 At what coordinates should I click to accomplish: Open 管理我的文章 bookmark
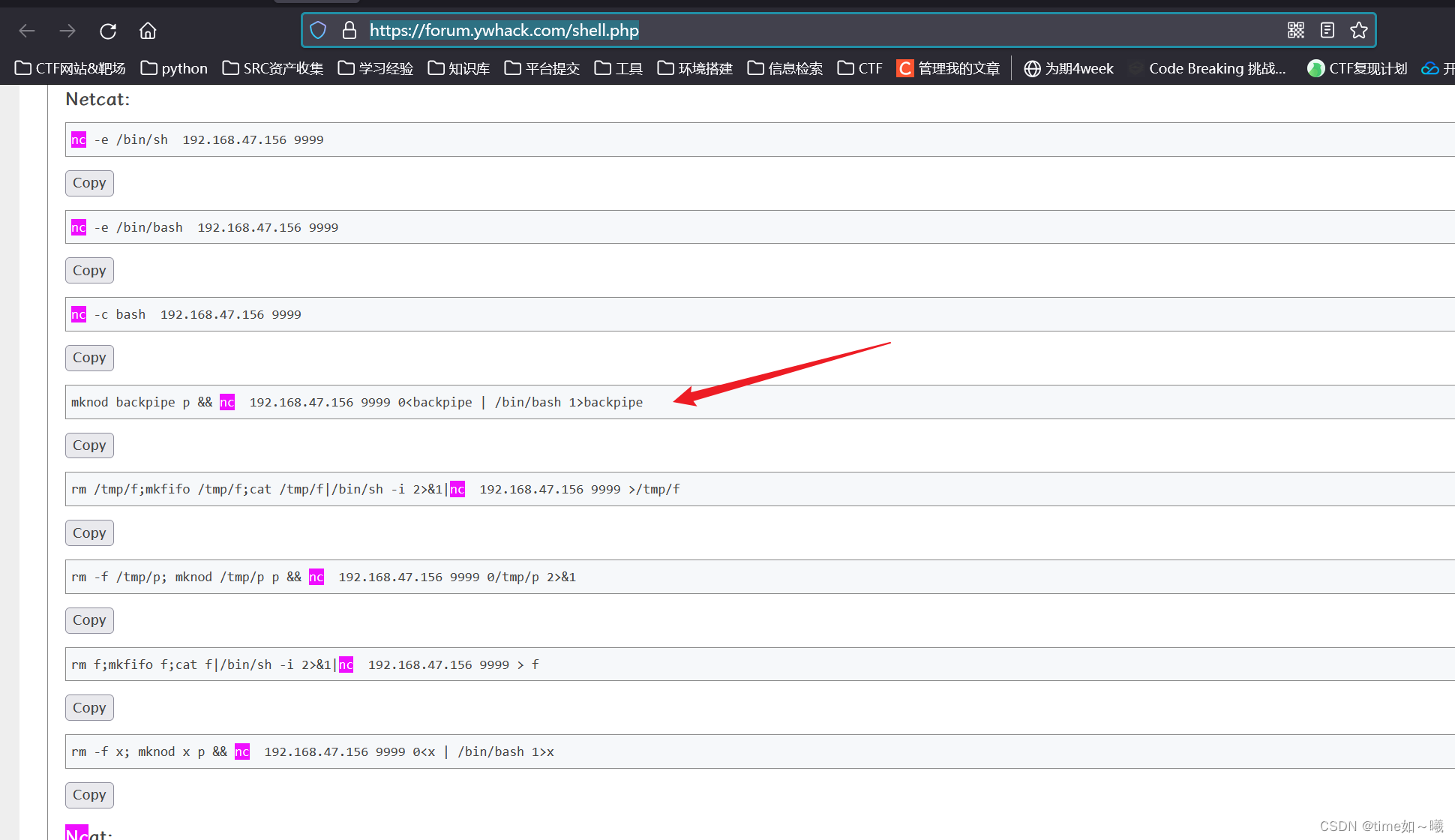(x=949, y=68)
